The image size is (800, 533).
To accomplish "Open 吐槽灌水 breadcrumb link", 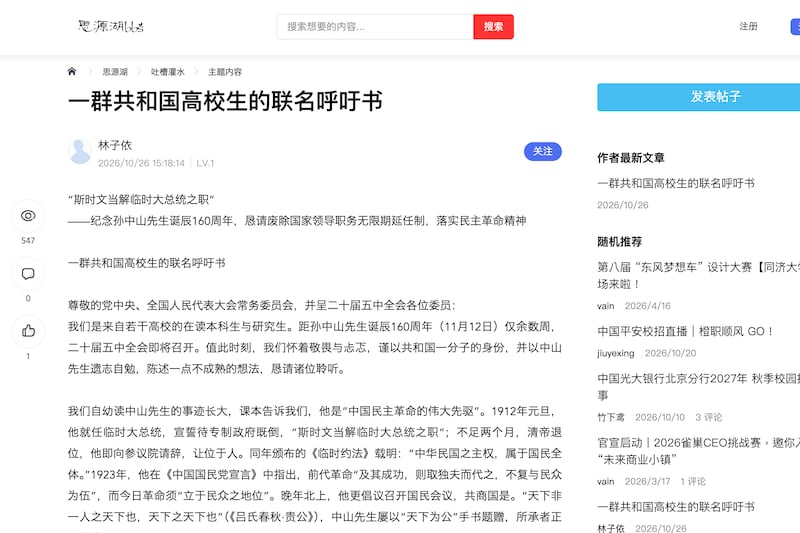I will 167,72.
